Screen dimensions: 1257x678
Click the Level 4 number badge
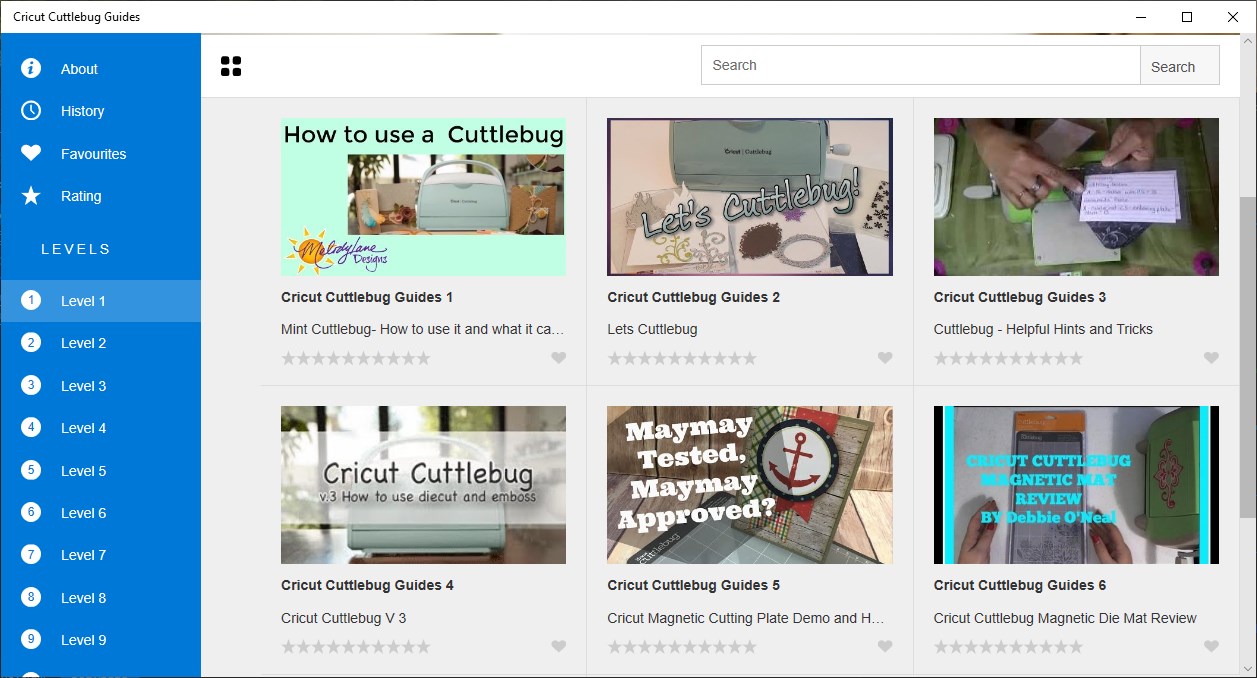(x=31, y=427)
